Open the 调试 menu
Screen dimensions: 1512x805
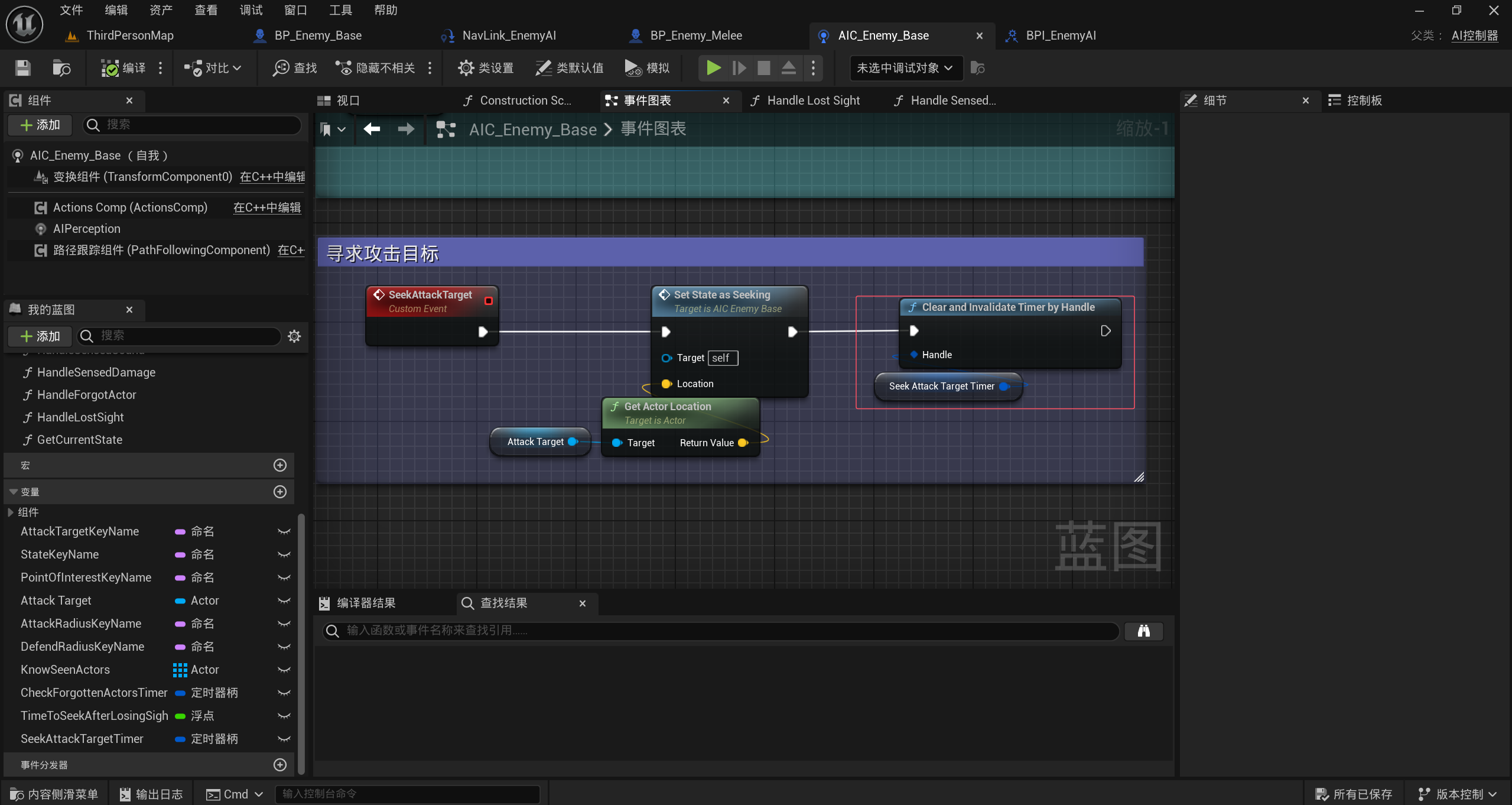(251, 10)
